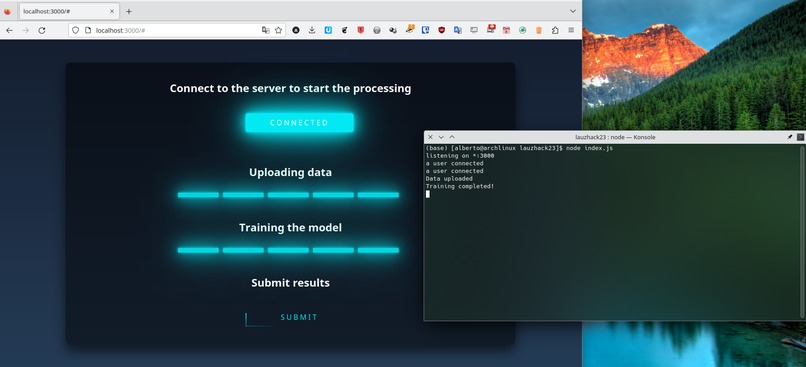Image resolution: width=806 pixels, height=367 pixels.
Task: Click 'Connect to the server to start the processing'
Action: tap(290, 88)
